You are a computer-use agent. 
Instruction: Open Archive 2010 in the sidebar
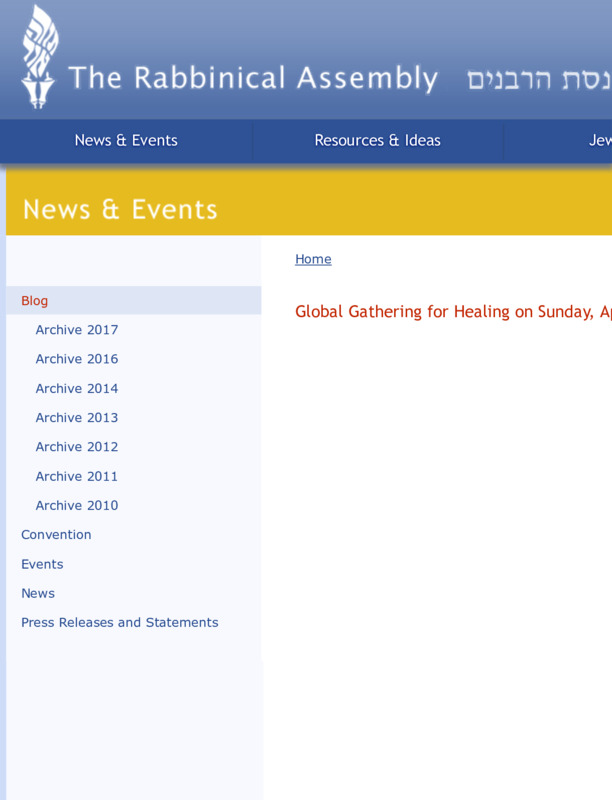pos(77,506)
